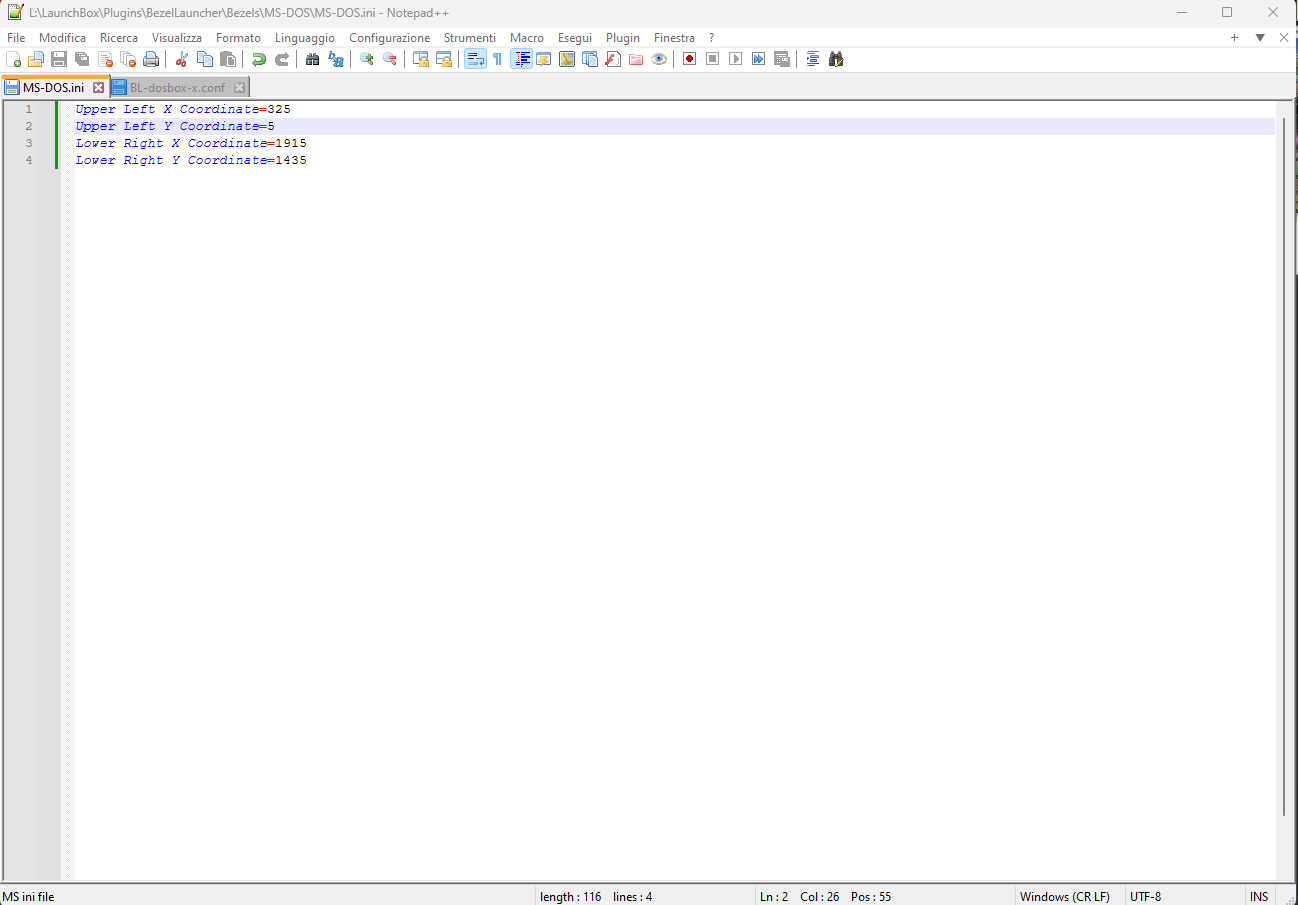Screen dimensions: 1298x905
Task: Click the toolbar icon with stacked horizontal lines
Action: tap(813, 59)
